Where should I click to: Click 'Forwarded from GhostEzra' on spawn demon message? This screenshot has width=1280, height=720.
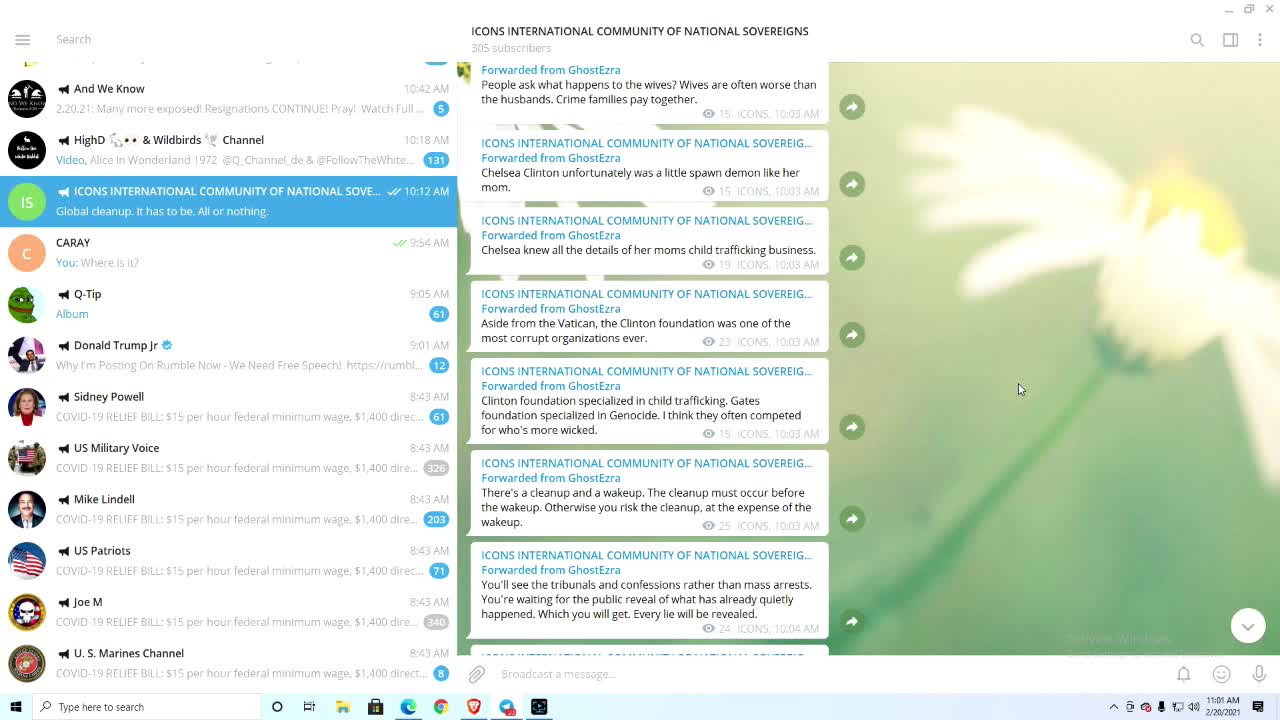point(551,158)
